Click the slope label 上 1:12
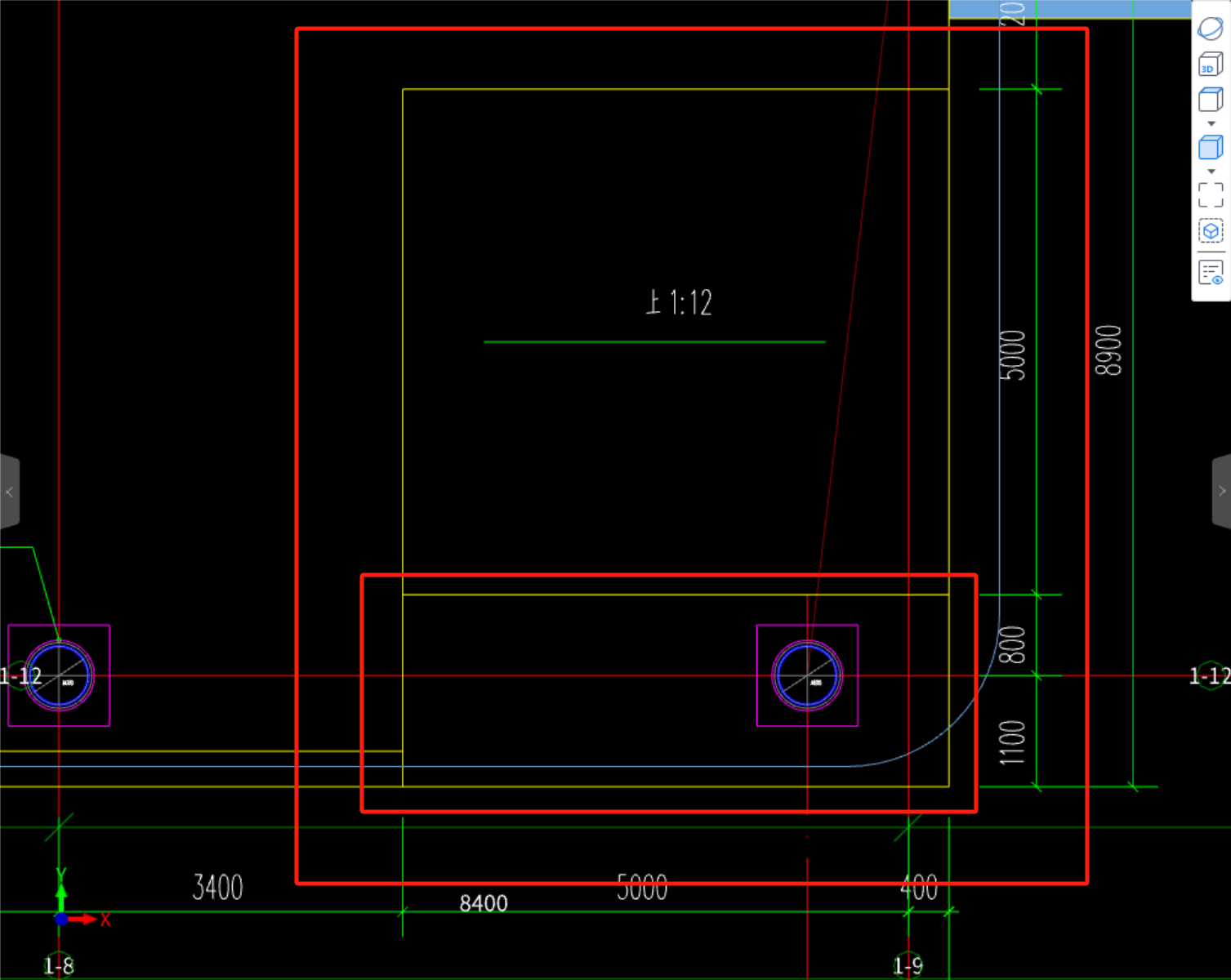 [x=679, y=303]
